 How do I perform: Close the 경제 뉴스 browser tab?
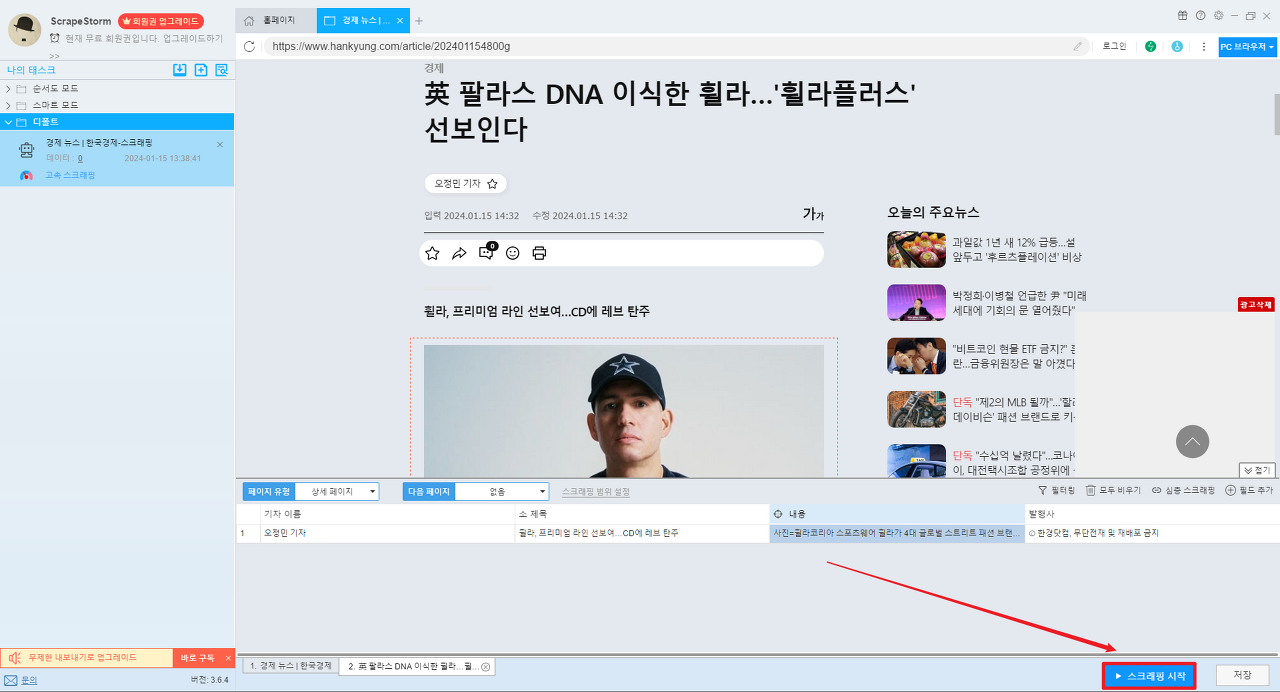tap(400, 20)
